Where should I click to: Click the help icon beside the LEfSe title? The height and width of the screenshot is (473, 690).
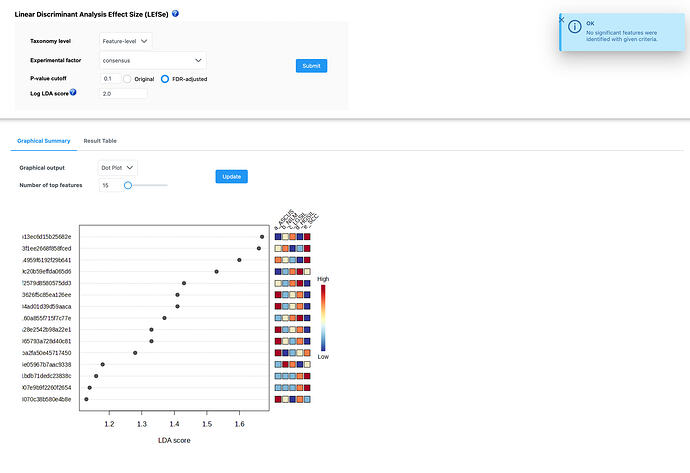click(176, 15)
